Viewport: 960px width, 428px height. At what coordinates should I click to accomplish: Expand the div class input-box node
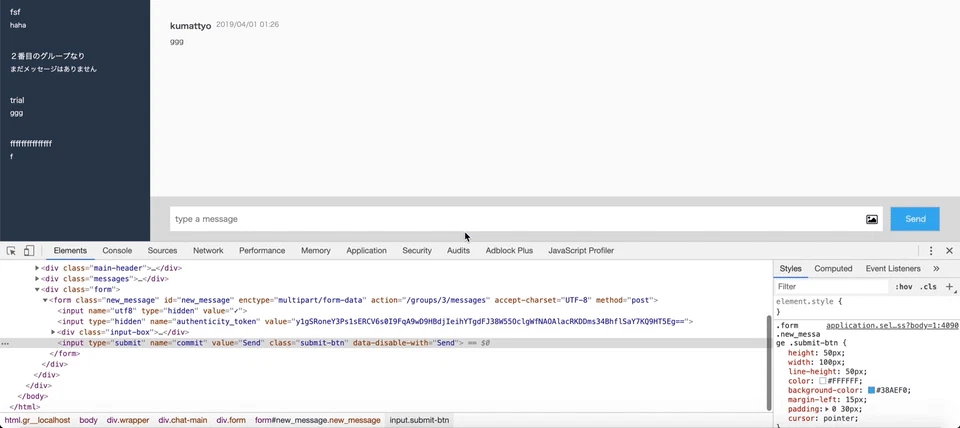[53, 332]
